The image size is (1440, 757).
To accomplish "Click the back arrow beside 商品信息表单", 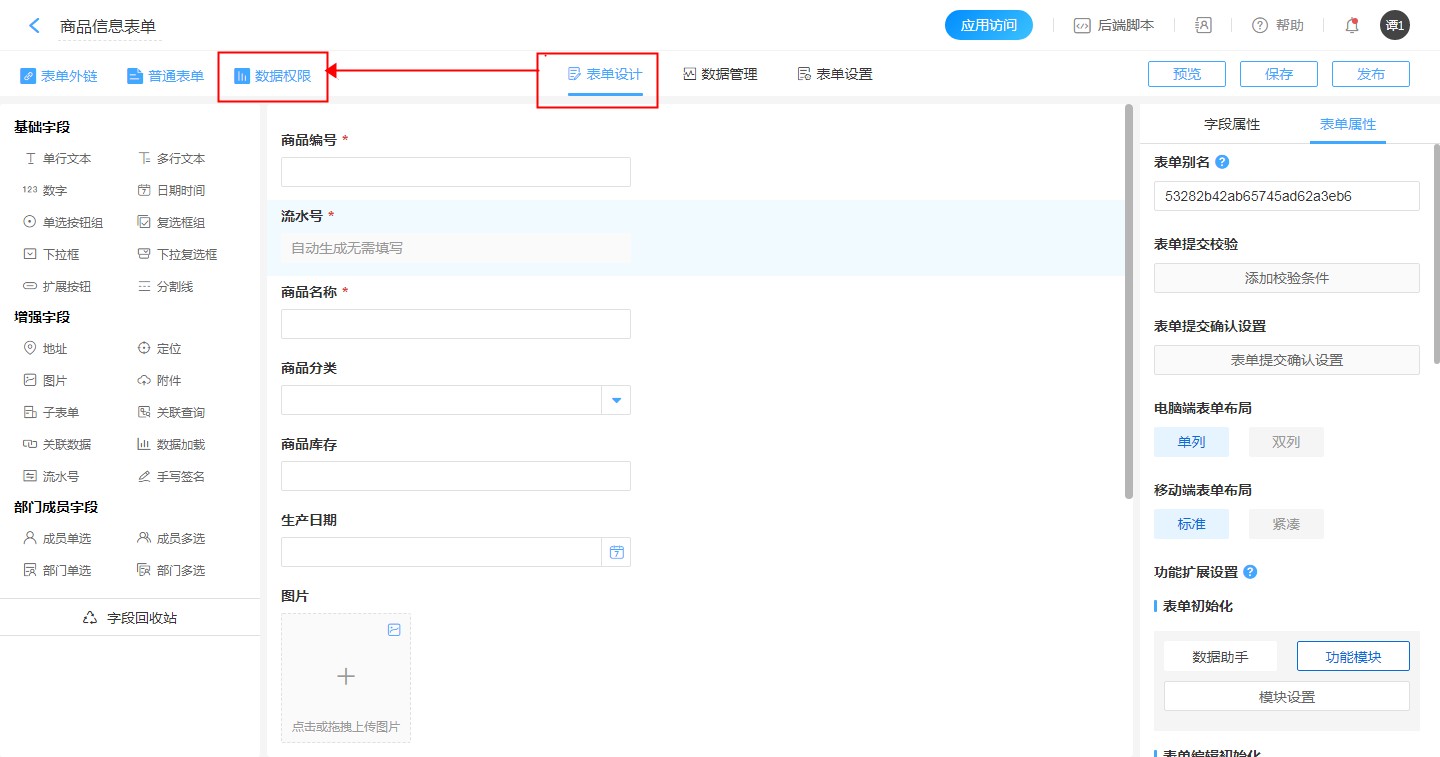I will pos(35,26).
